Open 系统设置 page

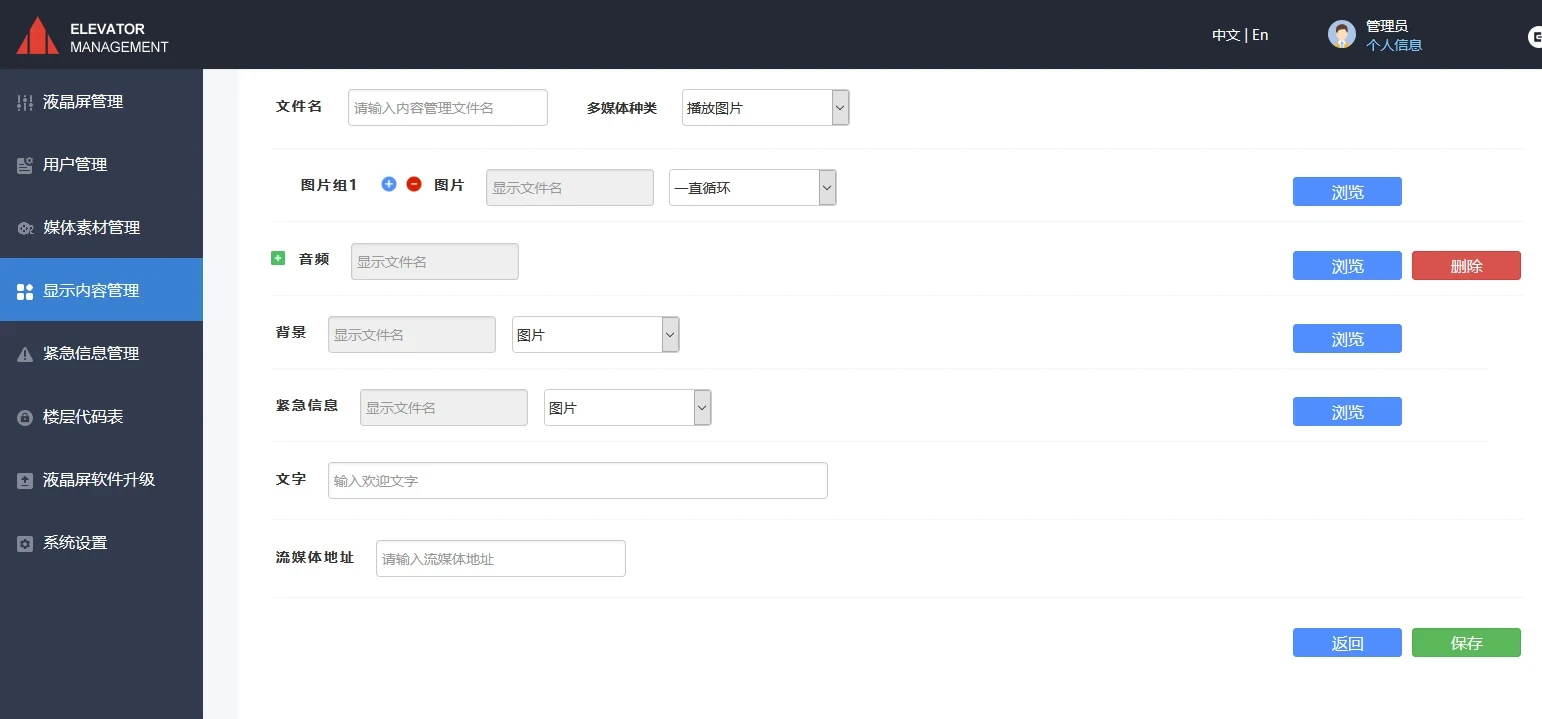(101, 543)
